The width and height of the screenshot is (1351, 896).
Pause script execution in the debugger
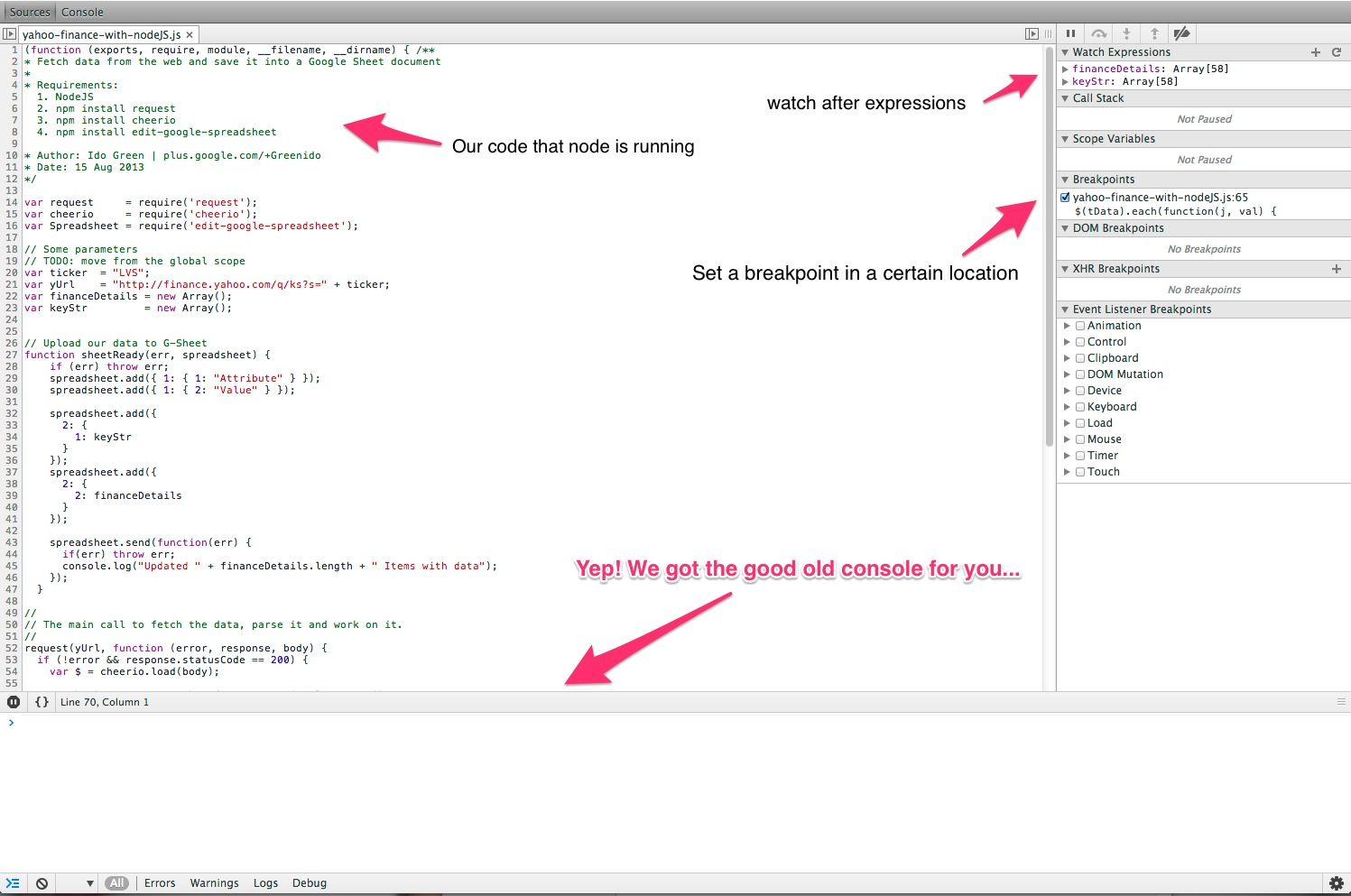click(x=1070, y=33)
